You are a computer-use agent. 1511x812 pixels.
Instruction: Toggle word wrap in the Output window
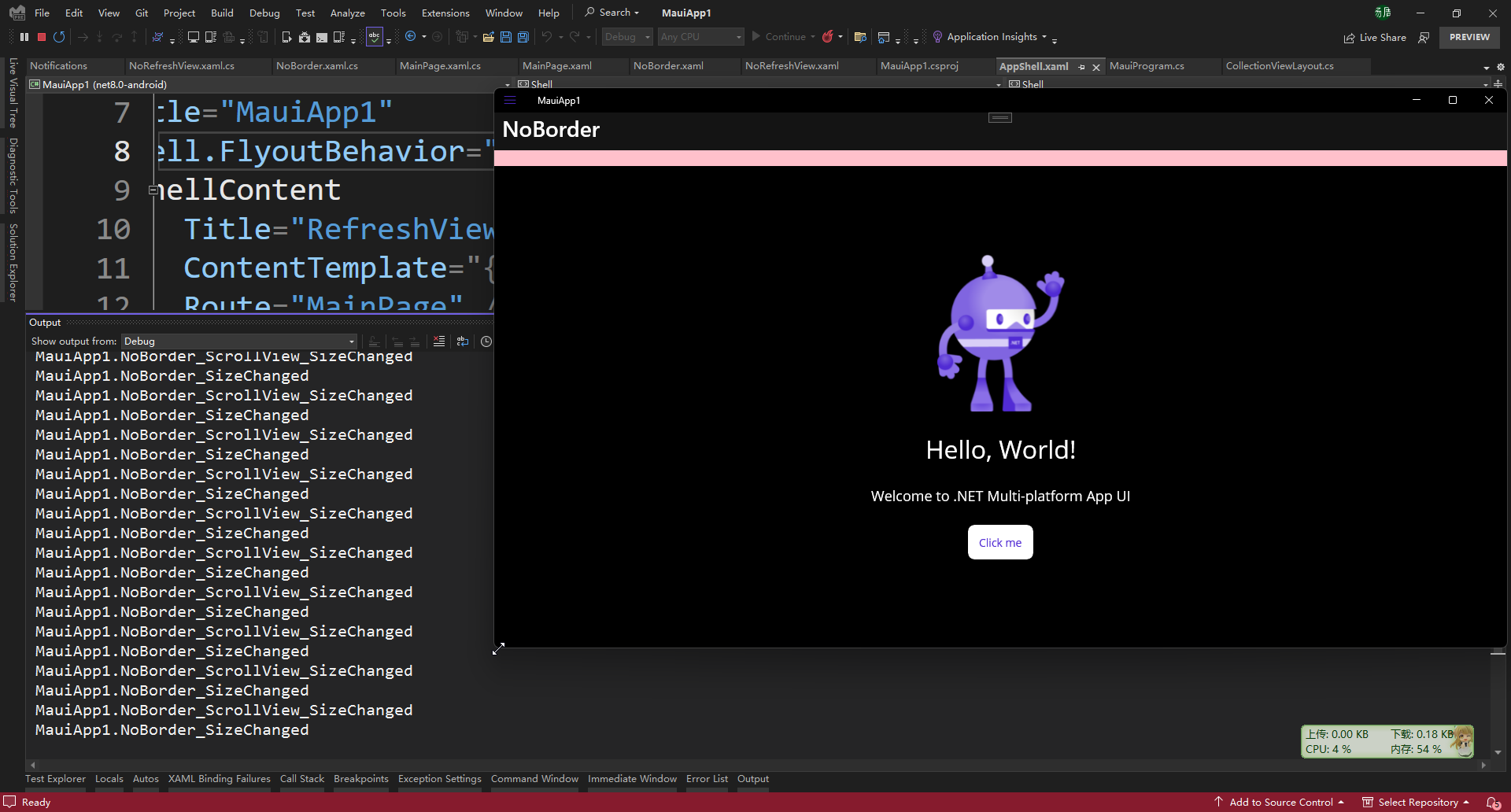point(462,341)
